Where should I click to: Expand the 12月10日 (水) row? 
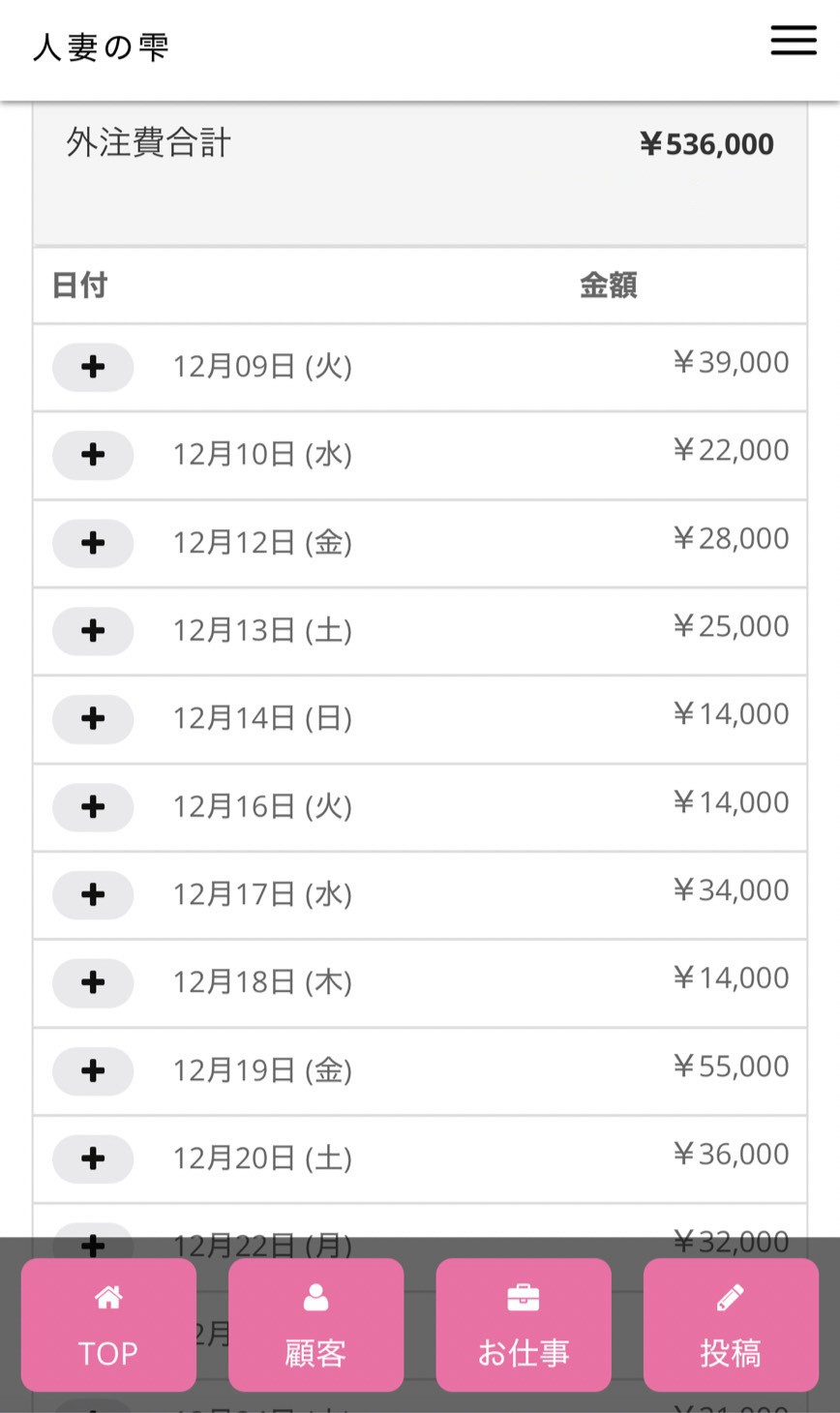coord(93,455)
